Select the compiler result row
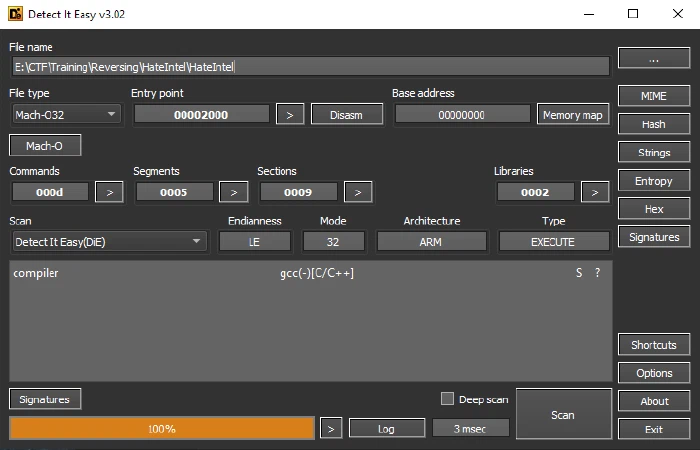This screenshot has height=450, width=700. pos(311,273)
